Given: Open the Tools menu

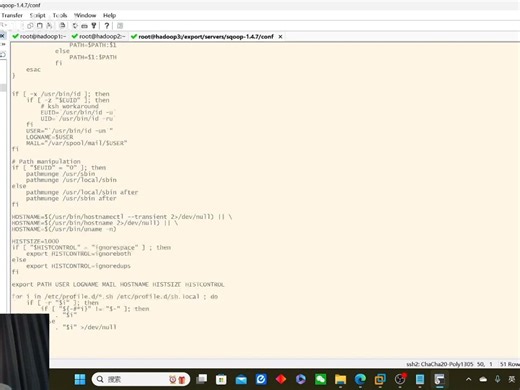Looking at the screenshot, I should (60, 15).
